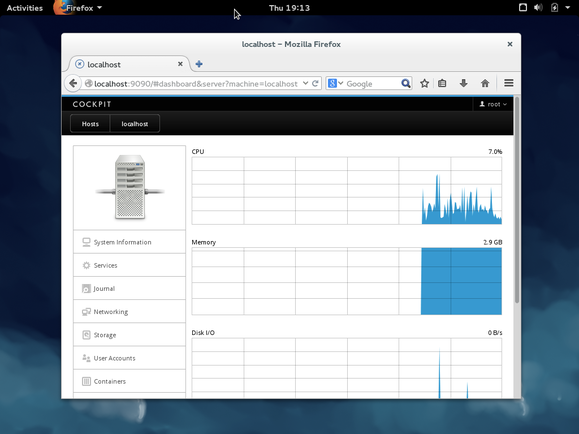Click the Networking icon in sidebar
Image resolution: width=579 pixels, height=434 pixels.
click(x=86, y=312)
